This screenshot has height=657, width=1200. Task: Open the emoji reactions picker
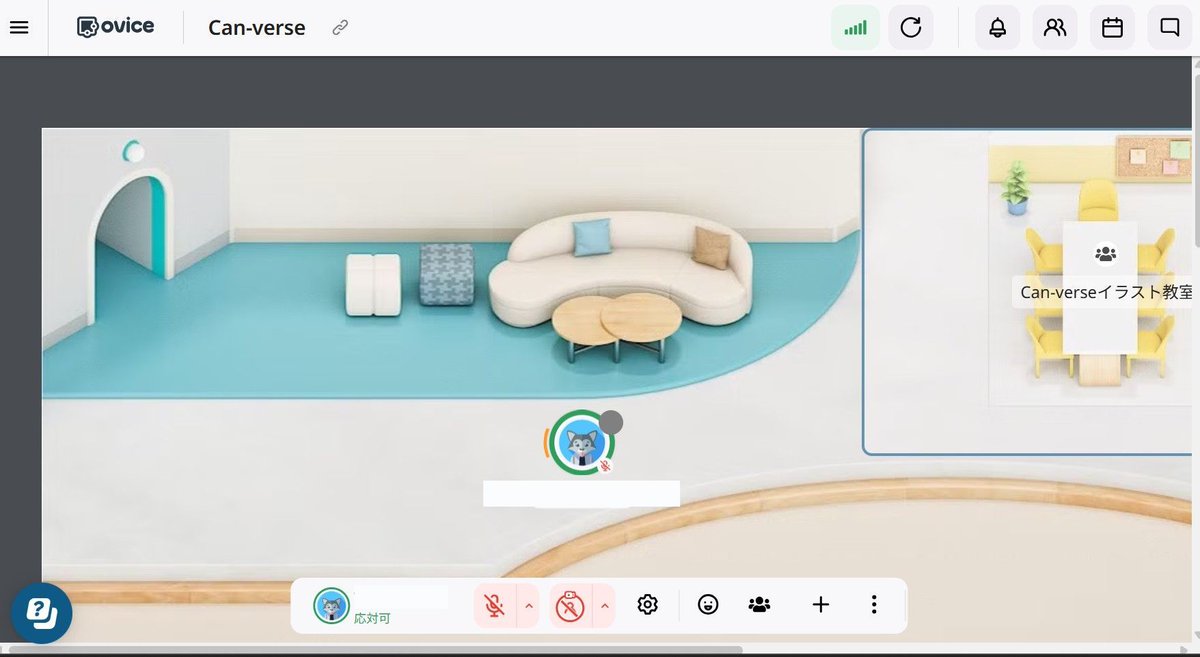pyautogui.click(x=708, y=604)
